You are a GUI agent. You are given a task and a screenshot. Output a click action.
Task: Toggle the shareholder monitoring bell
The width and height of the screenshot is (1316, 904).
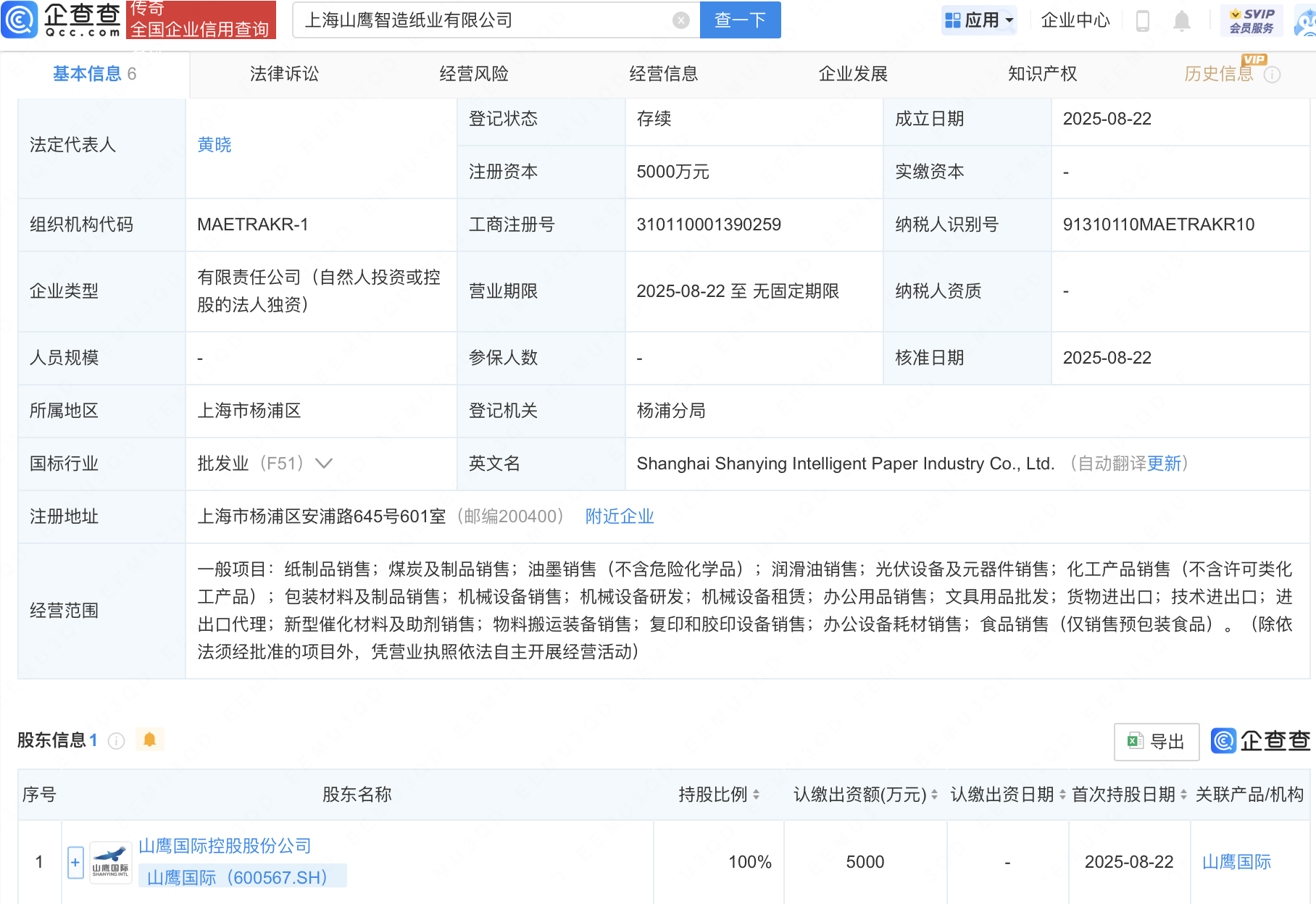(x=150, y=740)
